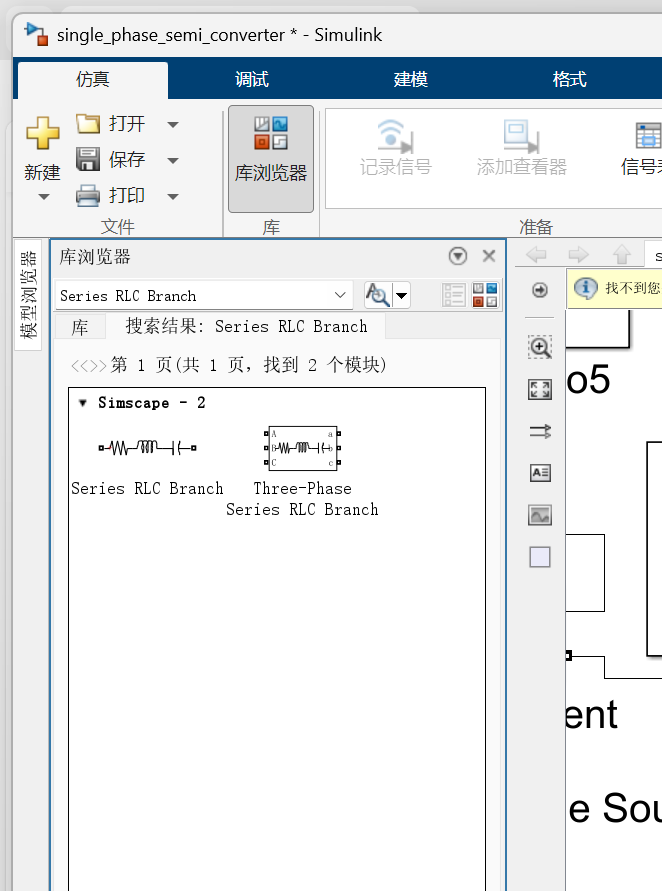Toggle the 库浏览器 Library Browser button

click(271, 159)
